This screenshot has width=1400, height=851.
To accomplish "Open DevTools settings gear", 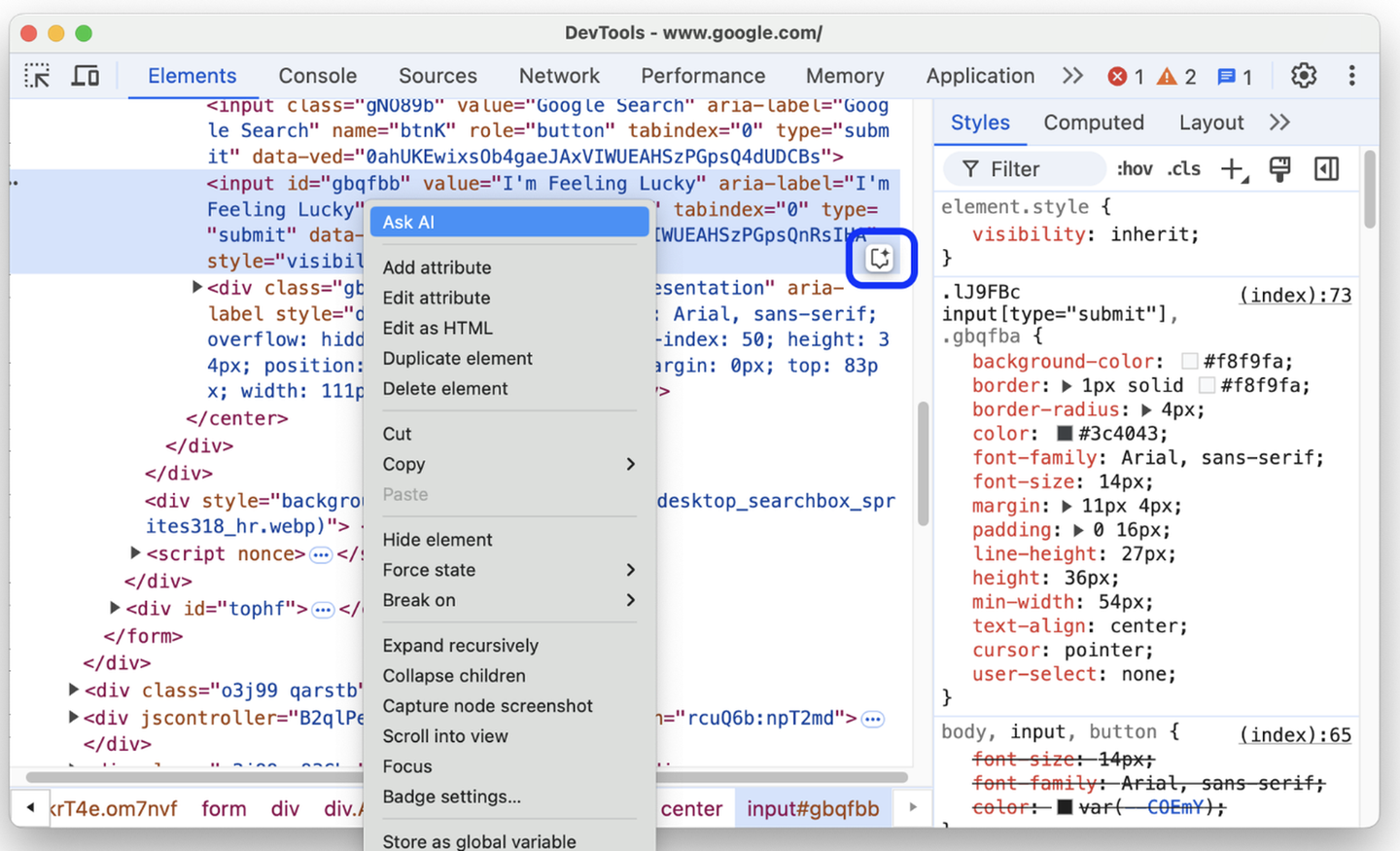I will pos(1303,76).
